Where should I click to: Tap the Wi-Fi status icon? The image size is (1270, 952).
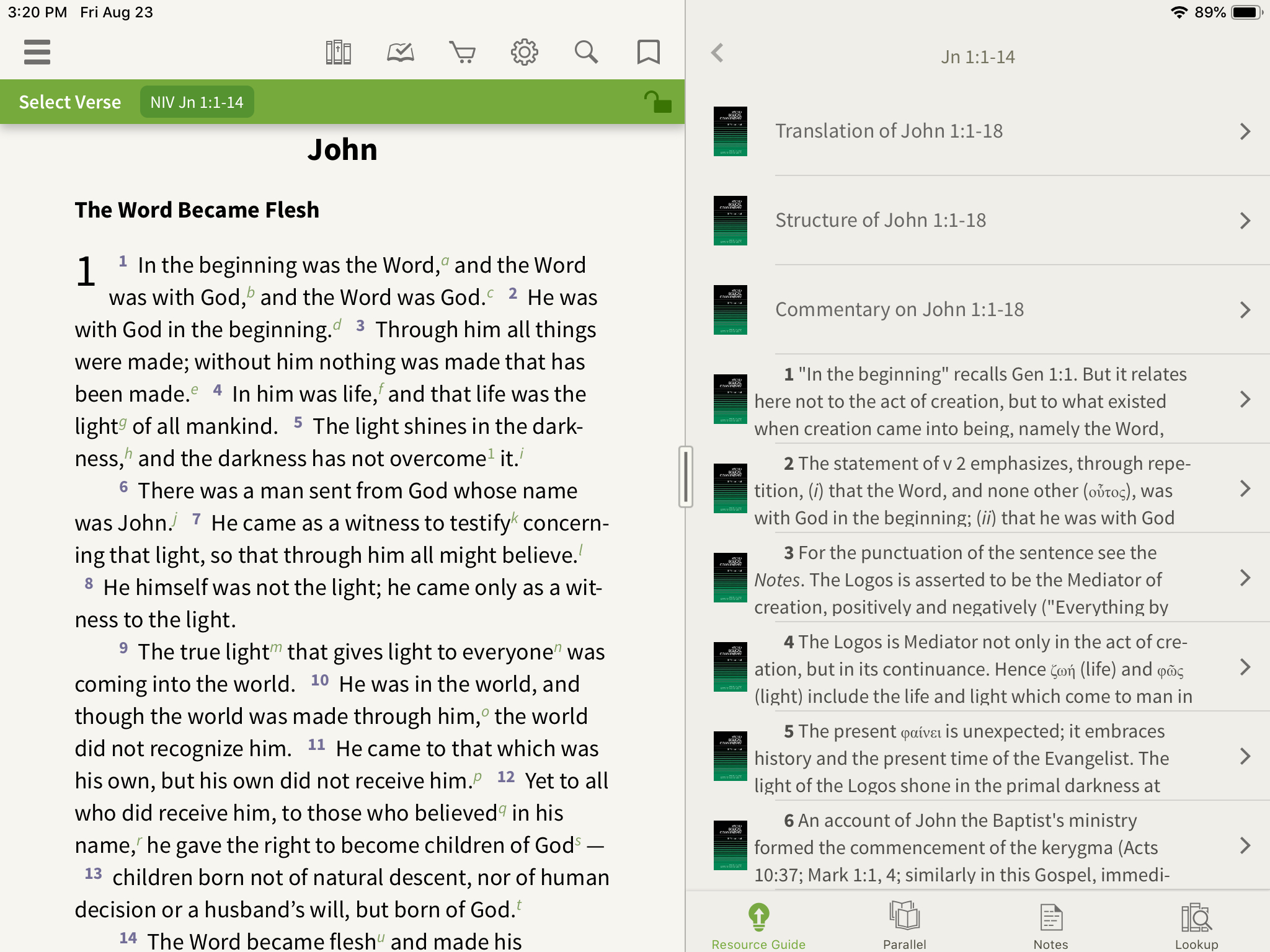[x=1179, y=12]
